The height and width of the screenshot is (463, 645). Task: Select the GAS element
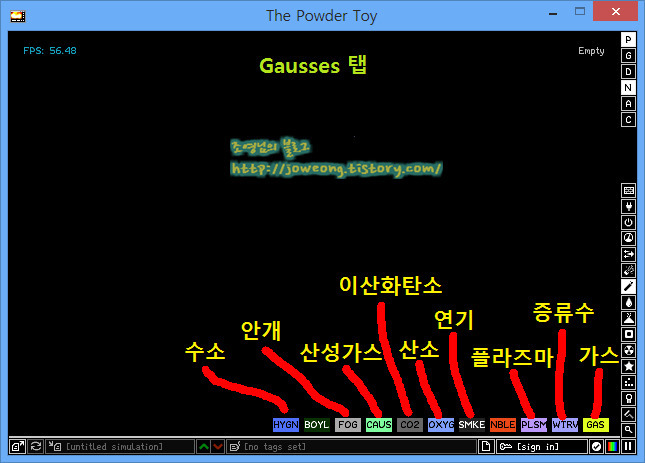click(x=596, y=425)
